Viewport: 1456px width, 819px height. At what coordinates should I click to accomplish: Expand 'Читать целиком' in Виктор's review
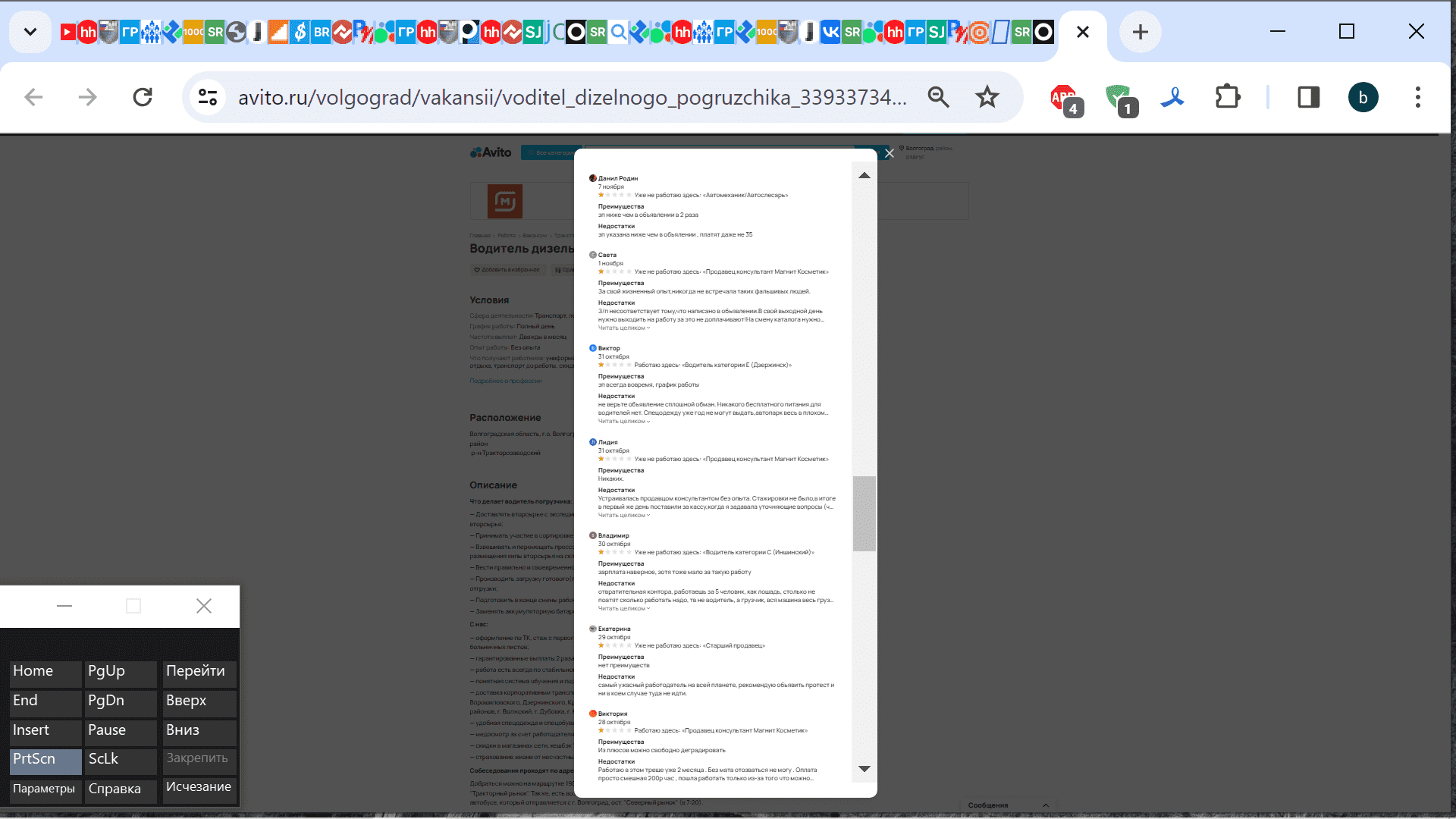coord(623,422)
